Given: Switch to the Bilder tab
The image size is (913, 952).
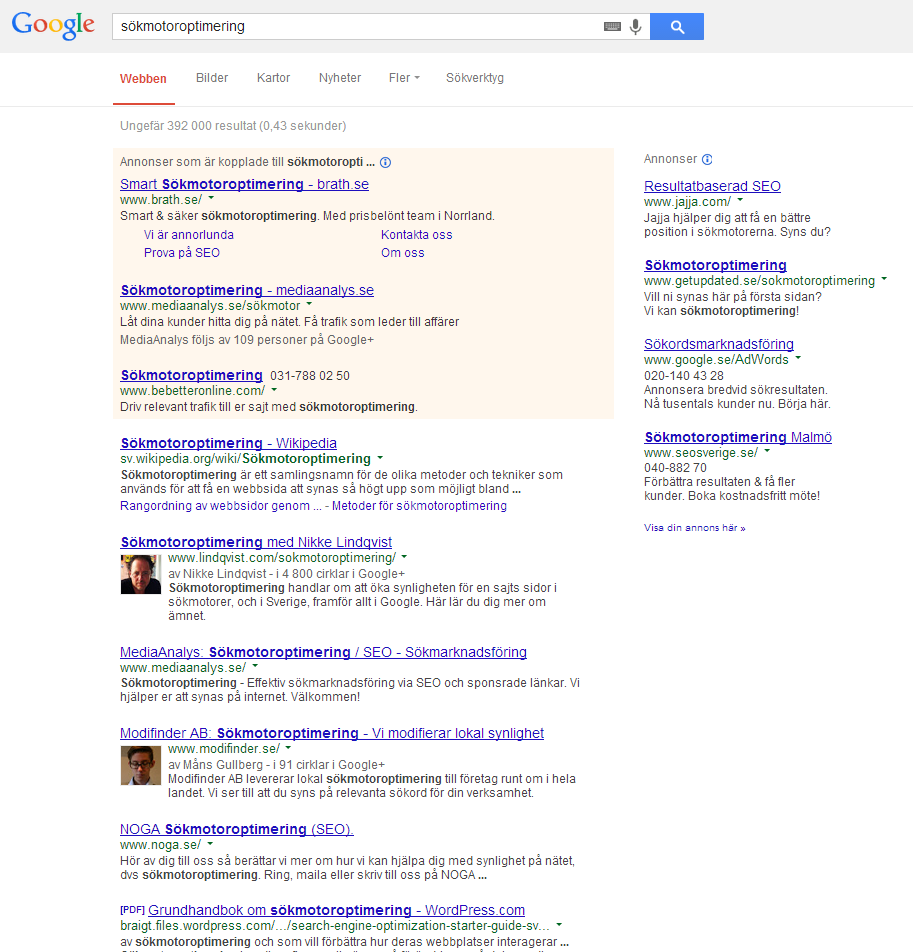Looking at the screenshot, I should [212, 78].
